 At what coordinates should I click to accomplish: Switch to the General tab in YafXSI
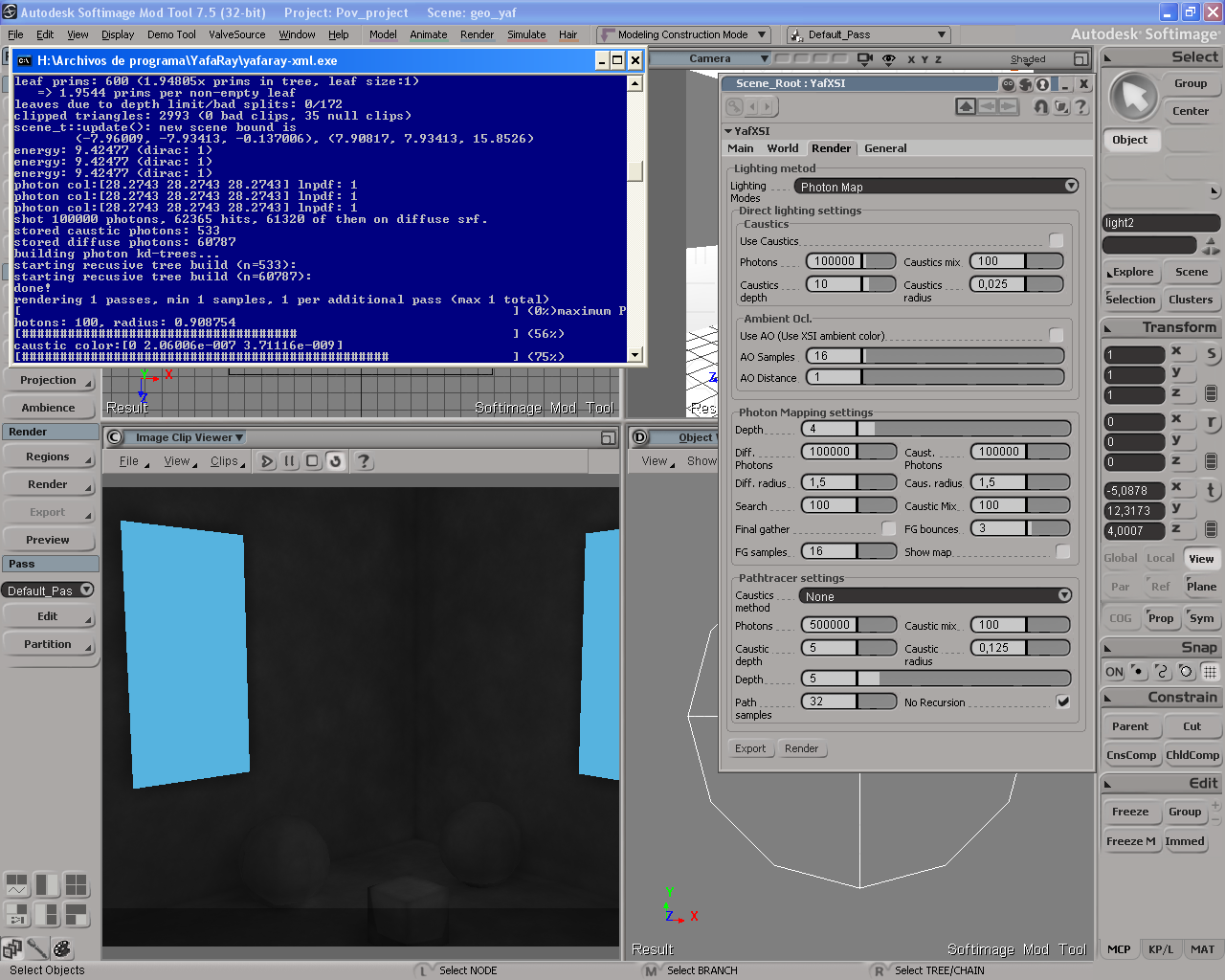(885, 148)
